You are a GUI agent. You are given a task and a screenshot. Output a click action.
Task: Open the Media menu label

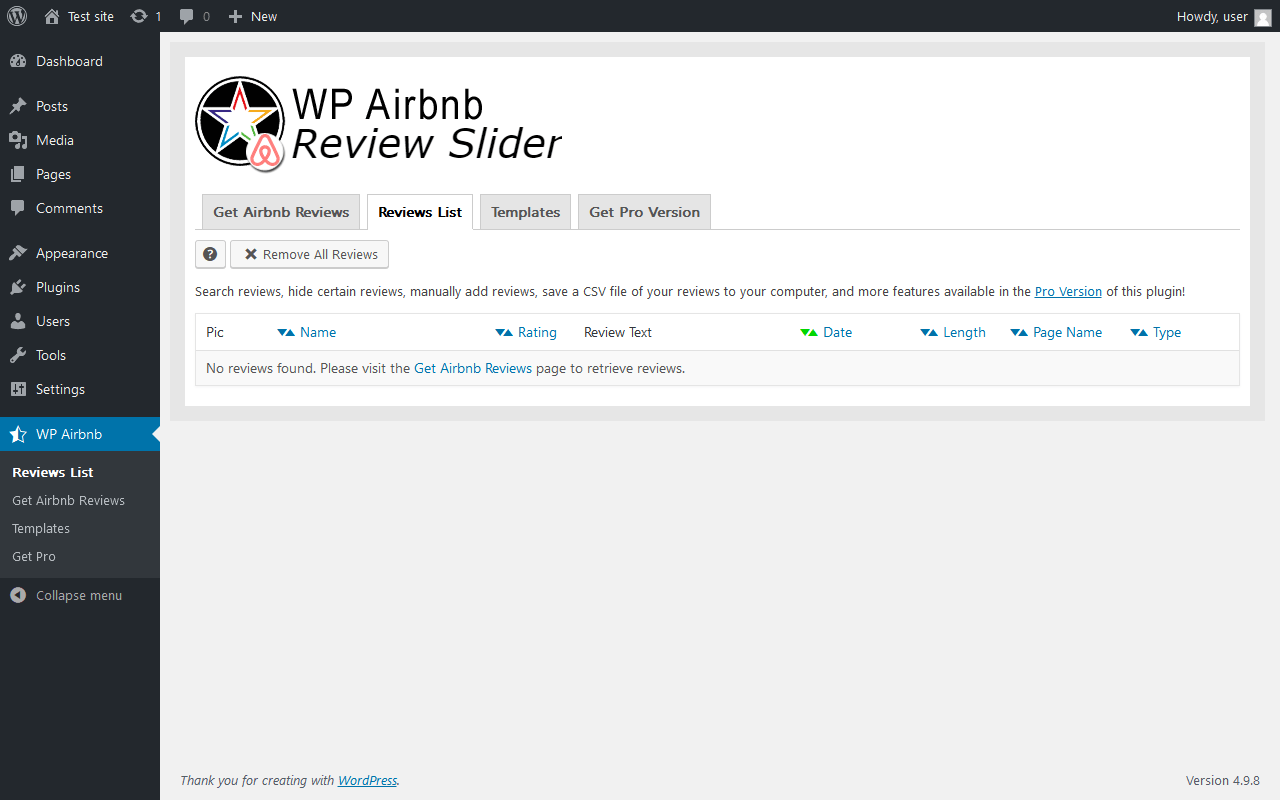[x=55, y=140]
